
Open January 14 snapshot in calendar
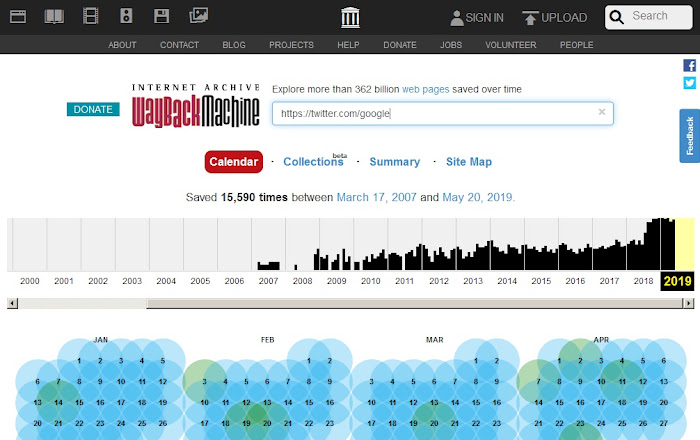[x=58, y=403]
